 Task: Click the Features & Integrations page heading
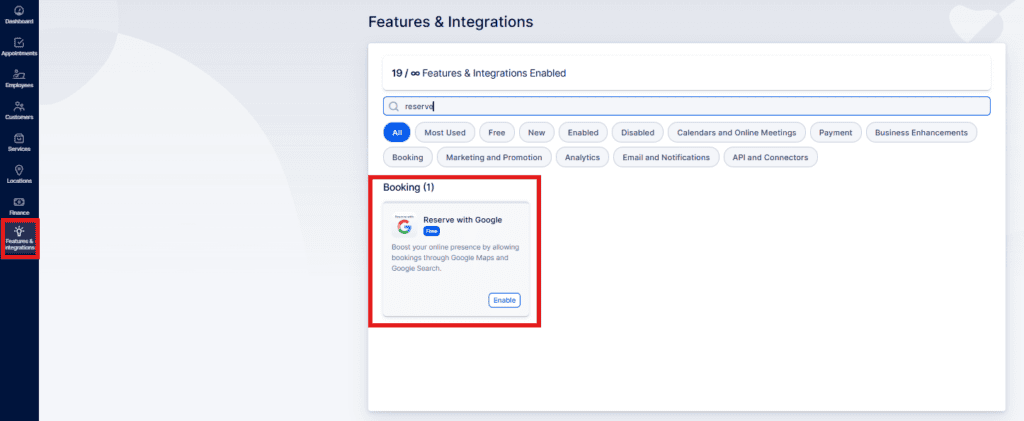point(451,22)
